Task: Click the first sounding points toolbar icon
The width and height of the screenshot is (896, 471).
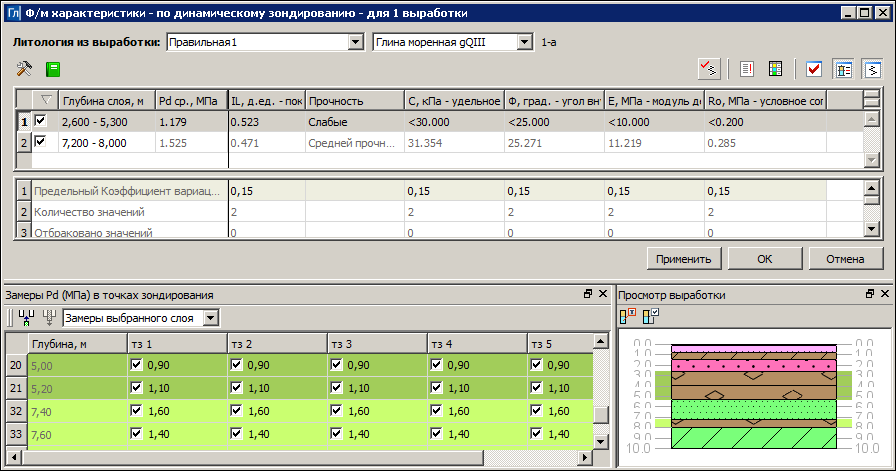Action: click(26, 318)
